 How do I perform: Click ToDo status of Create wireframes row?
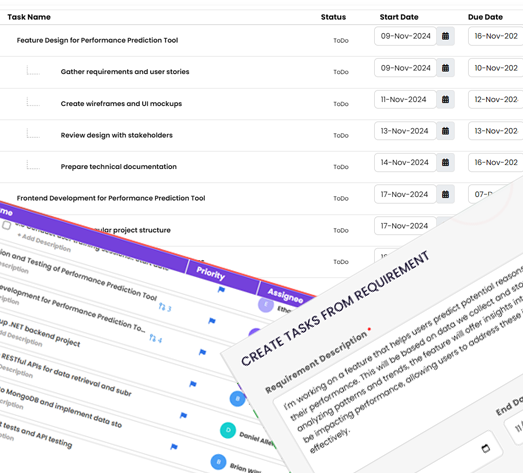pos(341,104)
